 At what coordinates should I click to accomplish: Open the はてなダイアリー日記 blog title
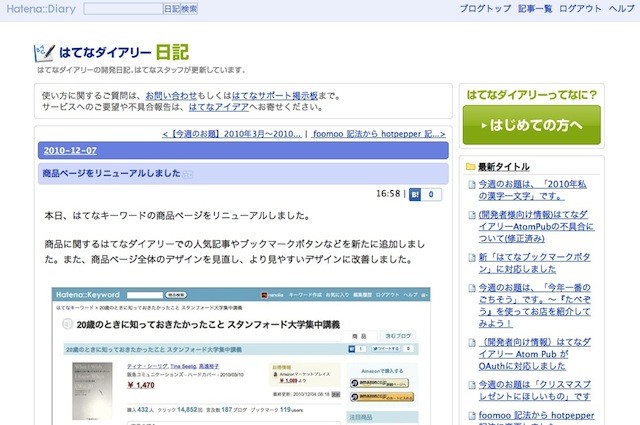tap(124, 52)
